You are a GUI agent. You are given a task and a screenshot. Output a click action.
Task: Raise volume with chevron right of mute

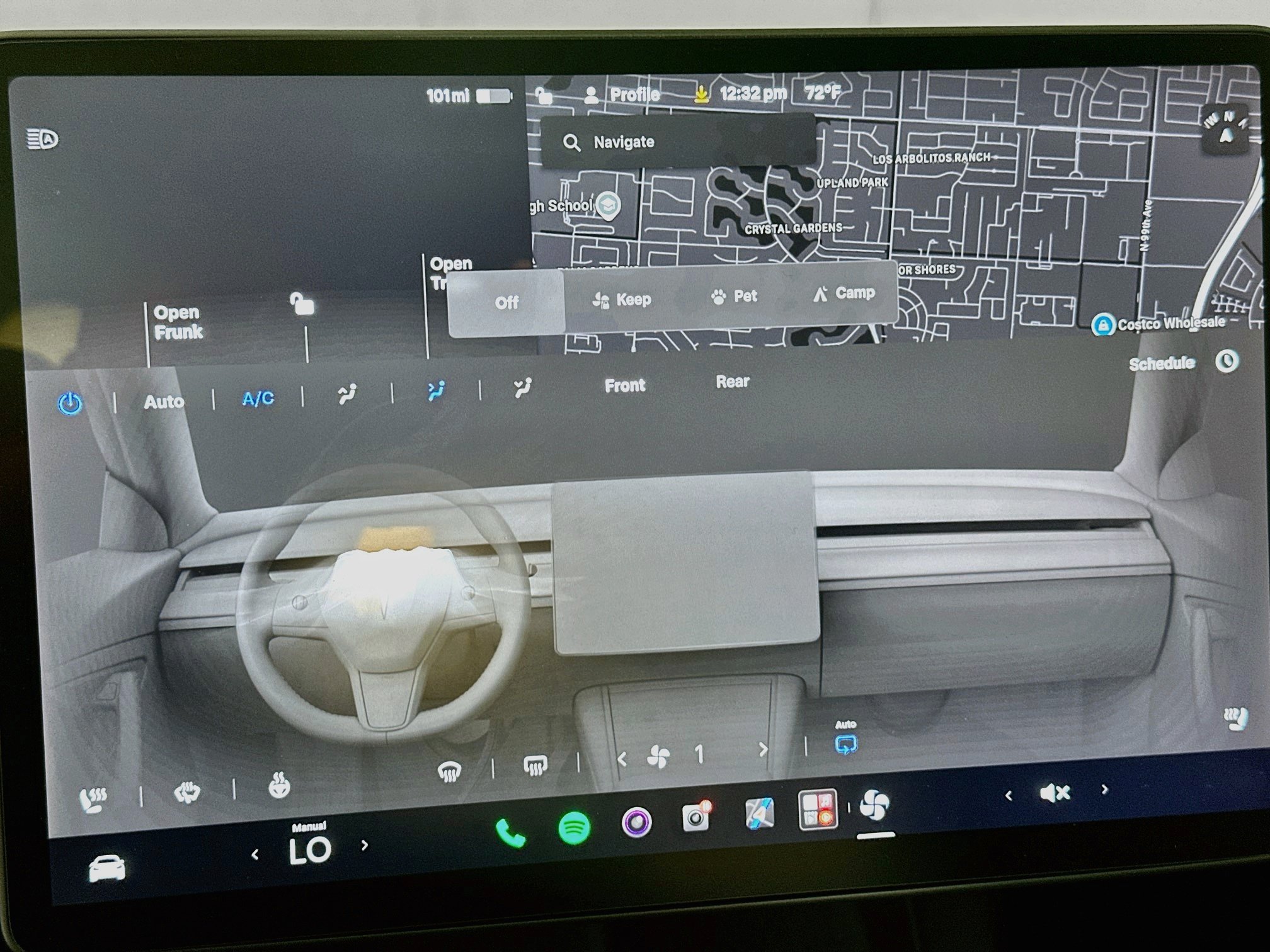click(1104, 789)
